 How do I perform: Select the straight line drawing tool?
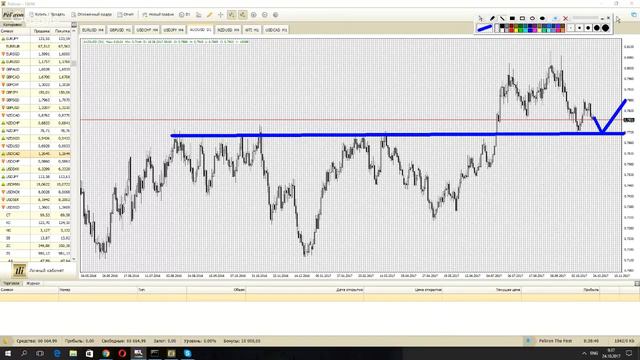pyautogui.click(x=502, y=18)
